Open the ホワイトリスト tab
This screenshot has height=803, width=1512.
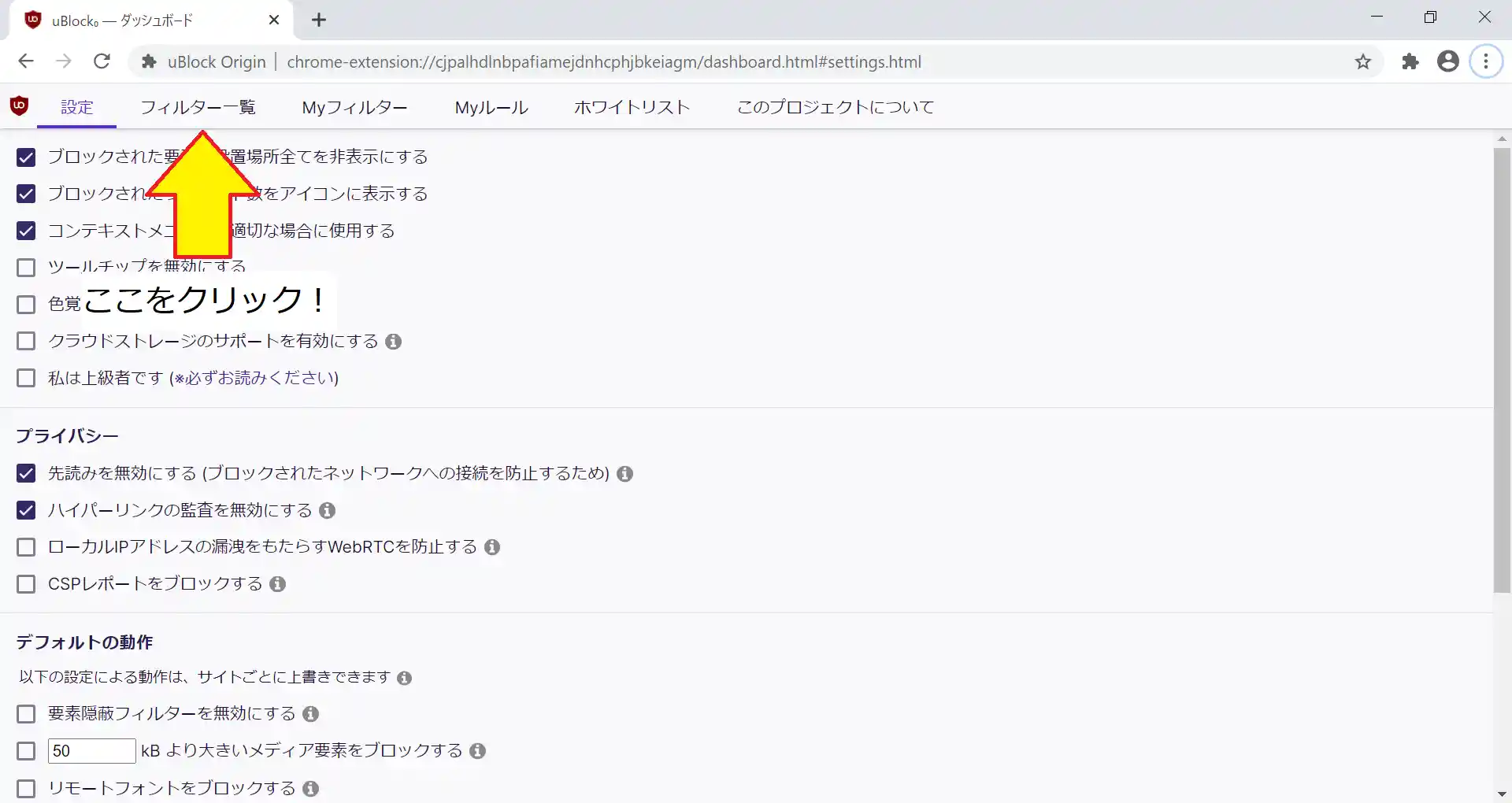coord(632,107)
